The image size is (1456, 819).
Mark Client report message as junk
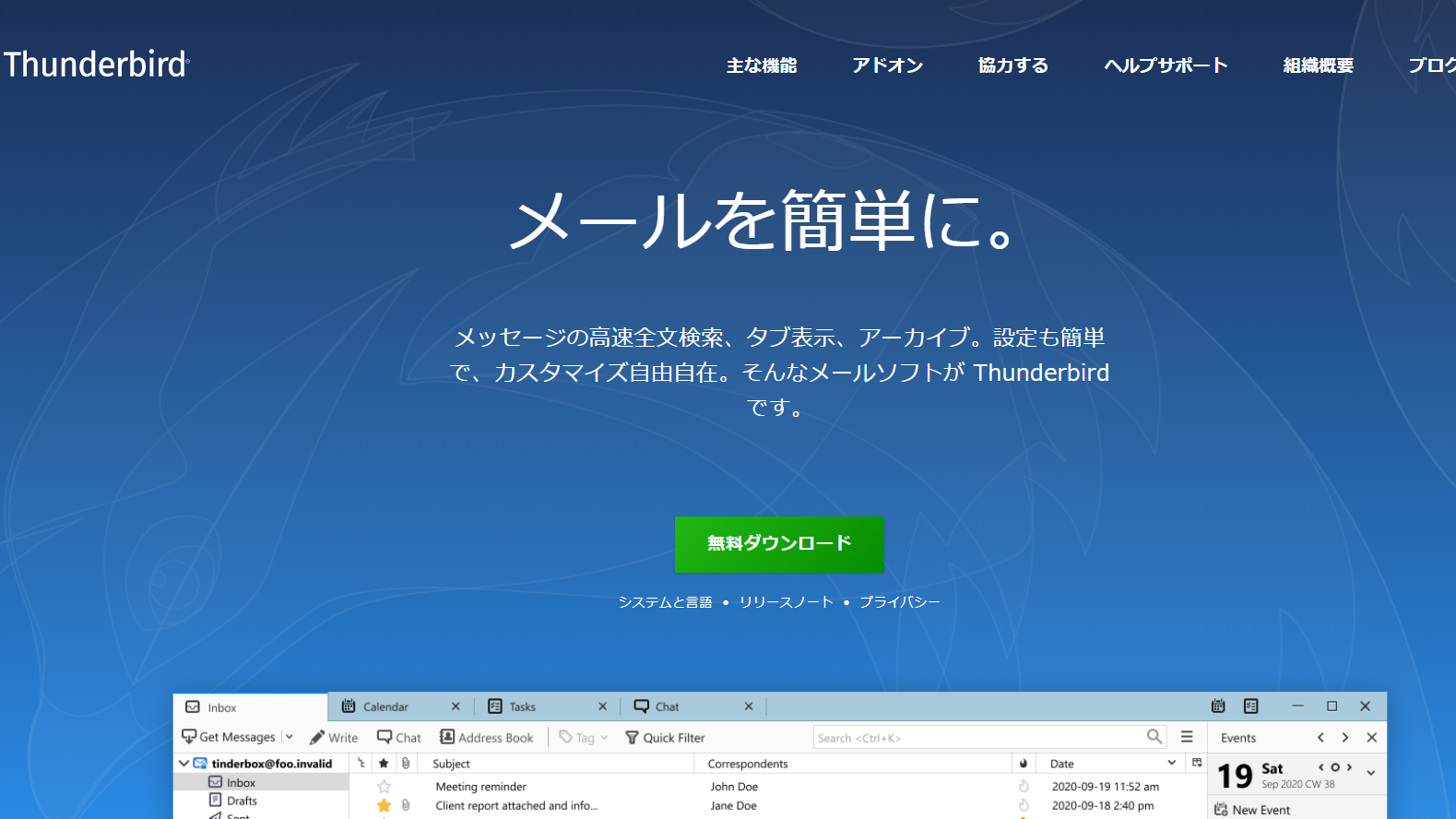point(1024,805)
